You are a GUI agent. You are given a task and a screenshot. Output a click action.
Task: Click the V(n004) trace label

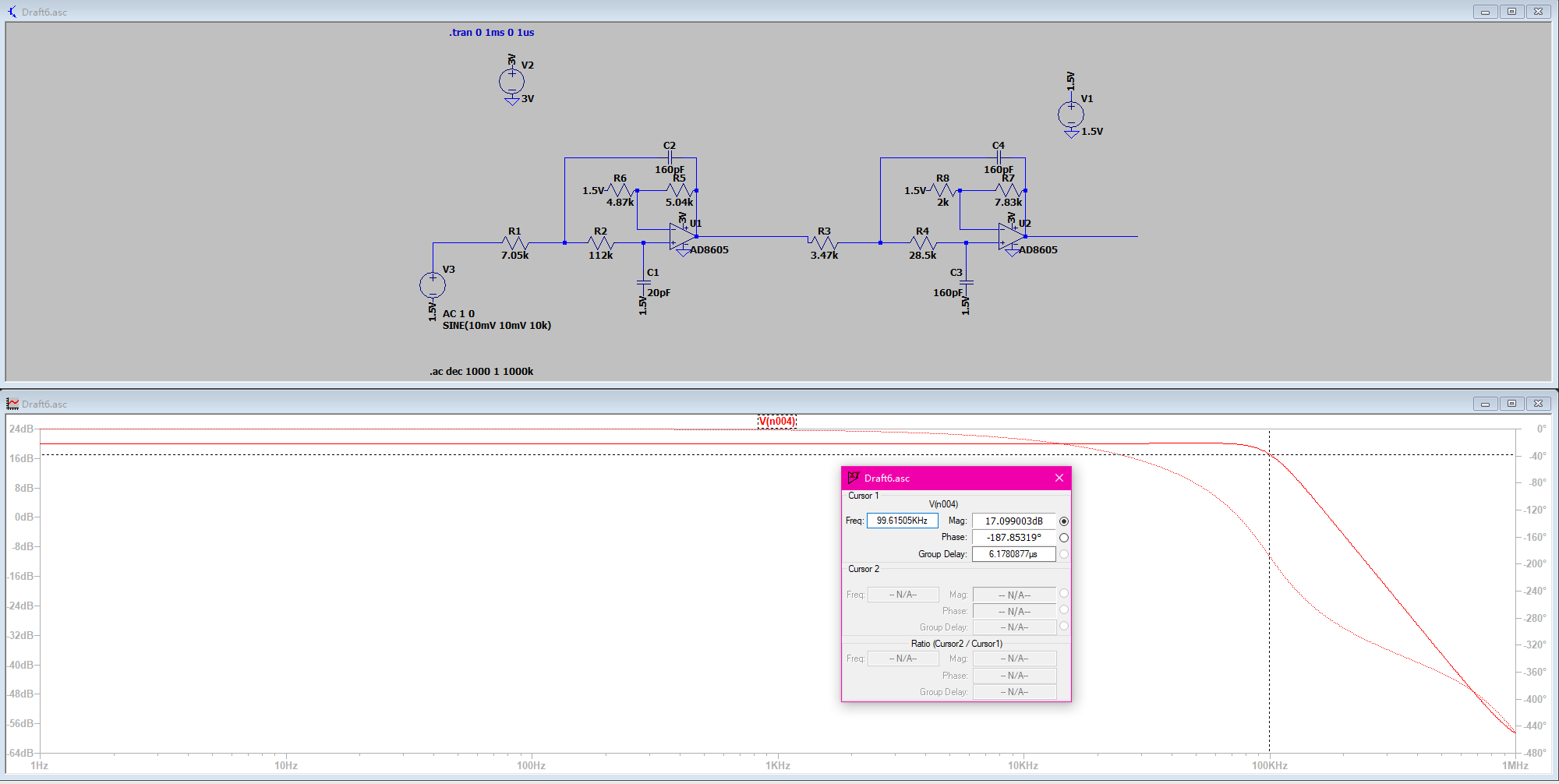[x=776, y=422]
